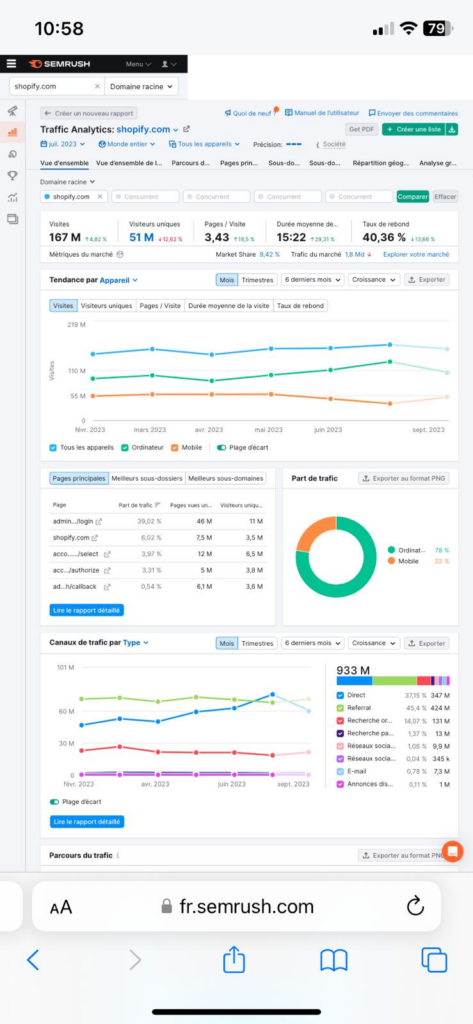Open the Domaine racine dropdown beside the search field
473x1024 pixels.
141,86
